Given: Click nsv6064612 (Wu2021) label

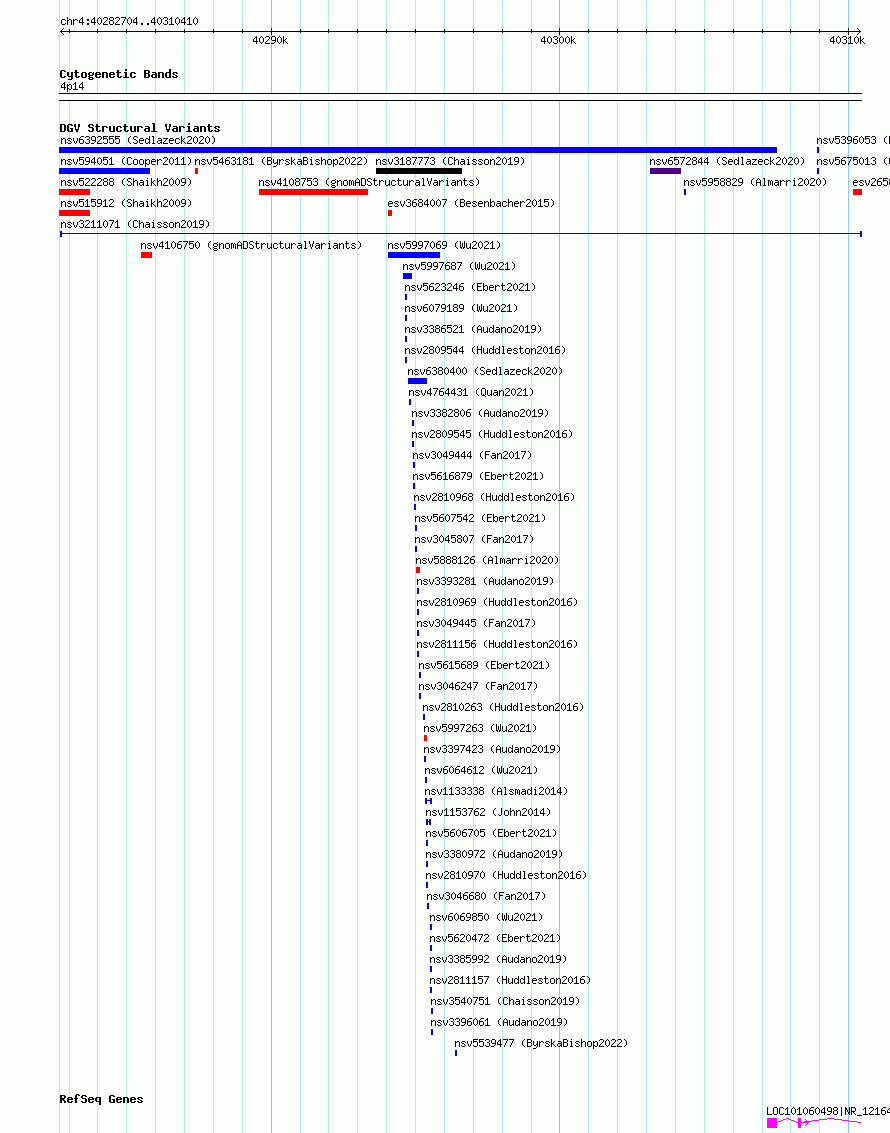Looking at the screenshot, I should coord(482,769).
